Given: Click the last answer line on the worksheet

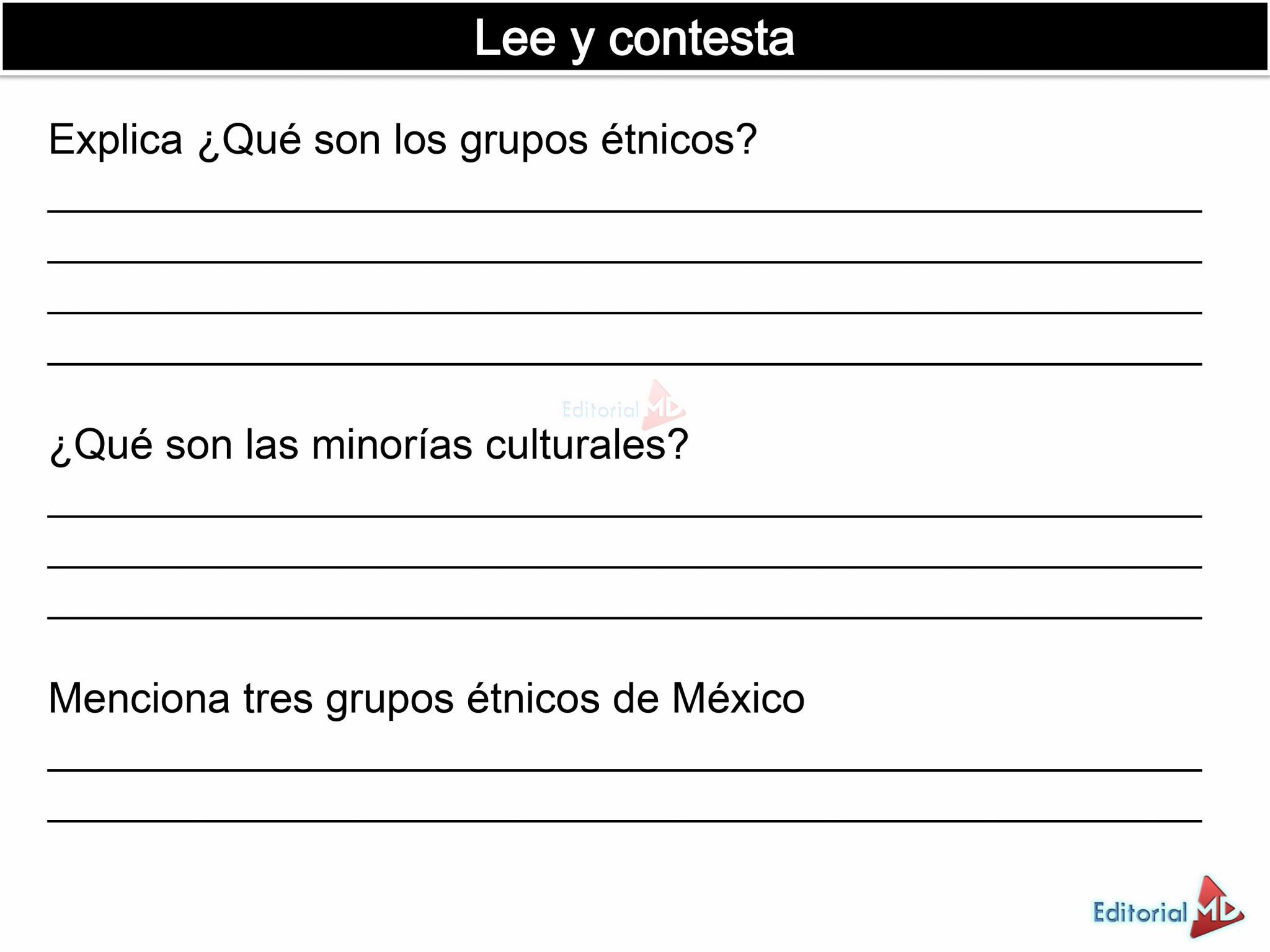Looking at the screenshot, I should (624, 821).
